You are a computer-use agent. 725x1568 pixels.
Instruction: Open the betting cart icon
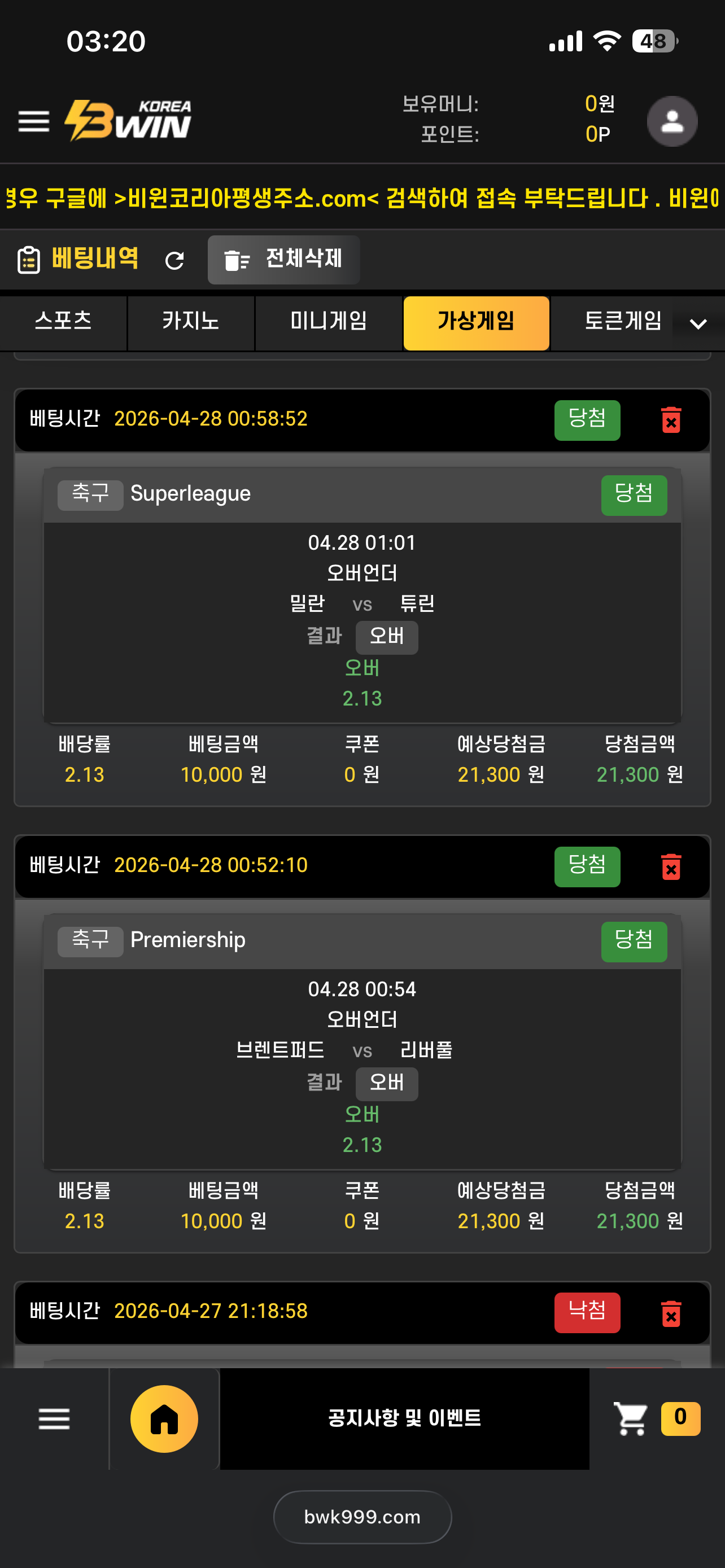point(631,1419)
